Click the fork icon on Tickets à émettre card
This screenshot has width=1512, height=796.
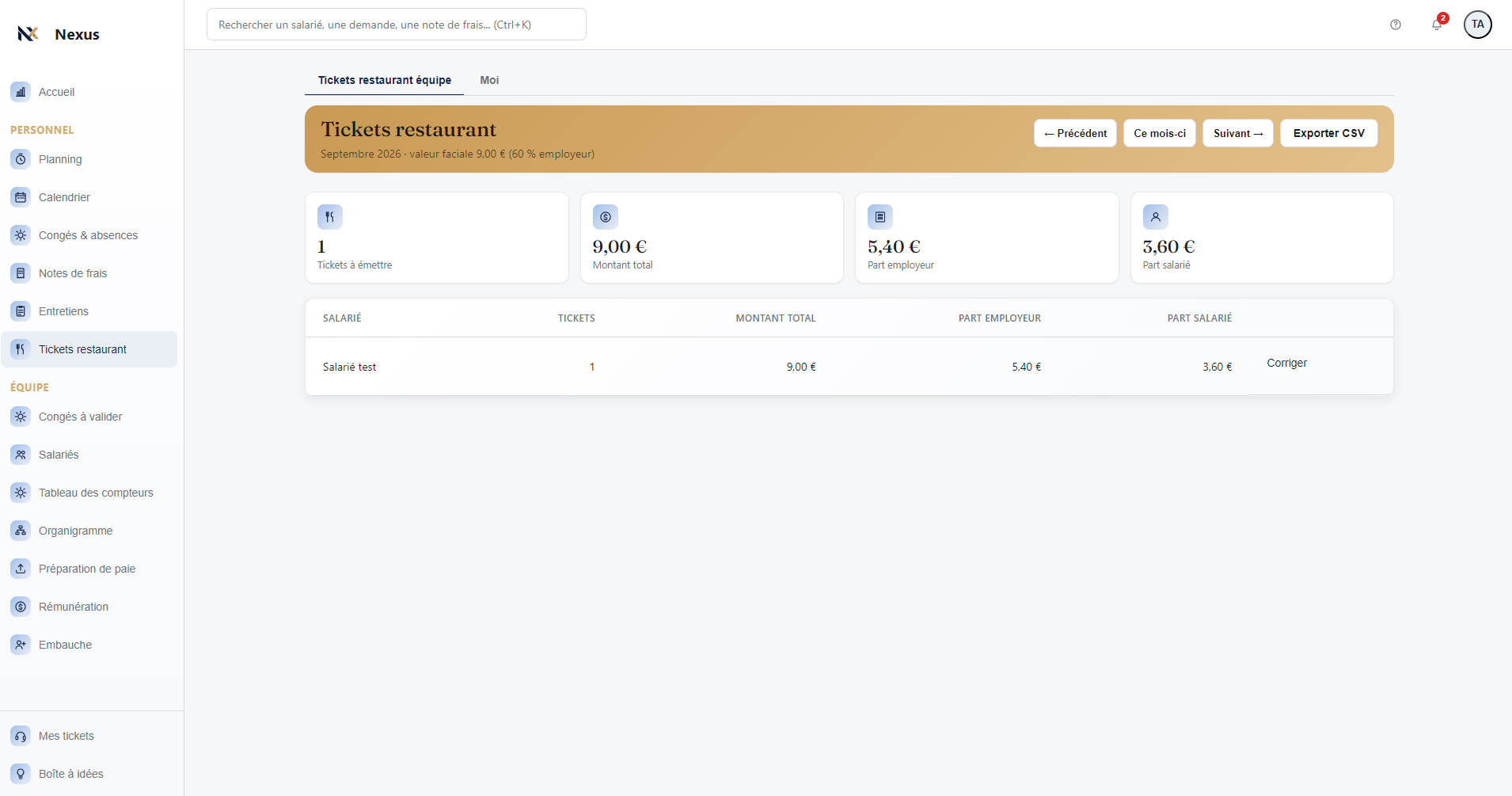(x=330, y=217)
